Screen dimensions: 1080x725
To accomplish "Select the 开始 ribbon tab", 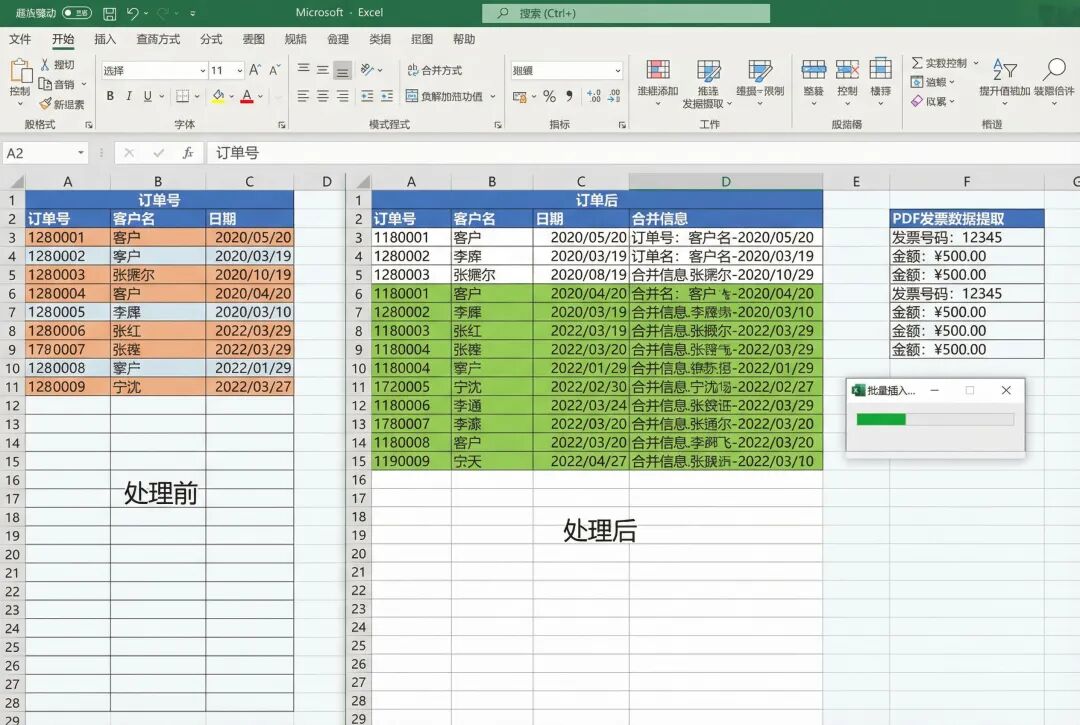I will 63,39.
